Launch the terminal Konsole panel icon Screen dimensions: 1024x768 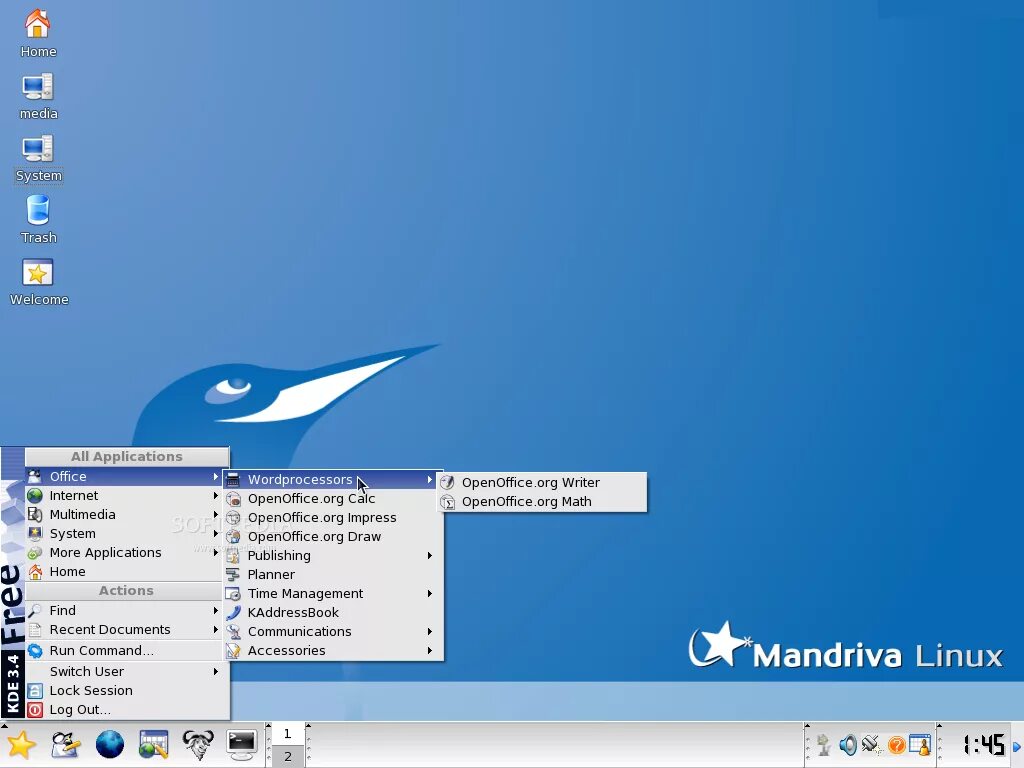[242, 744]
